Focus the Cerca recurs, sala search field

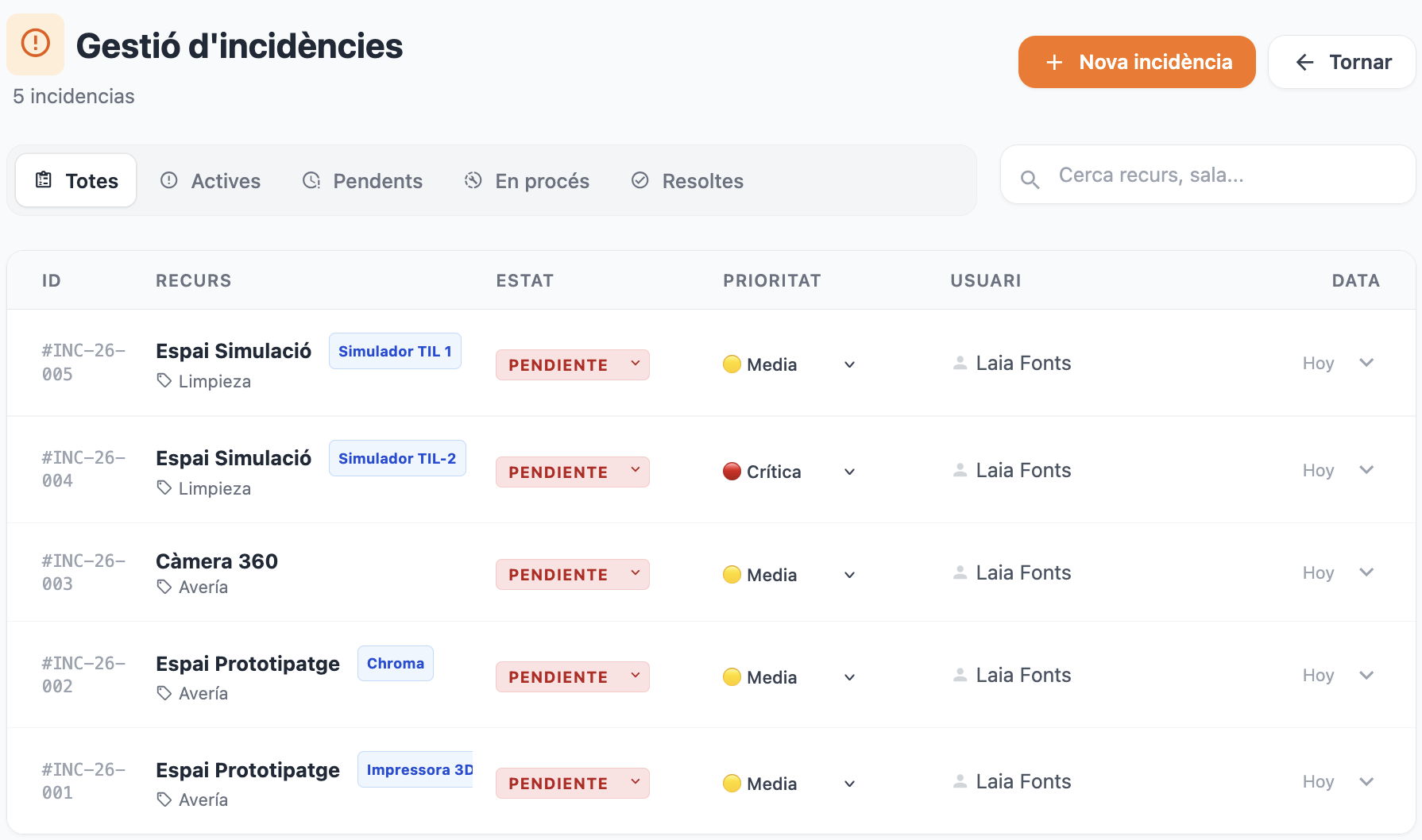(x=1208, y=175)
